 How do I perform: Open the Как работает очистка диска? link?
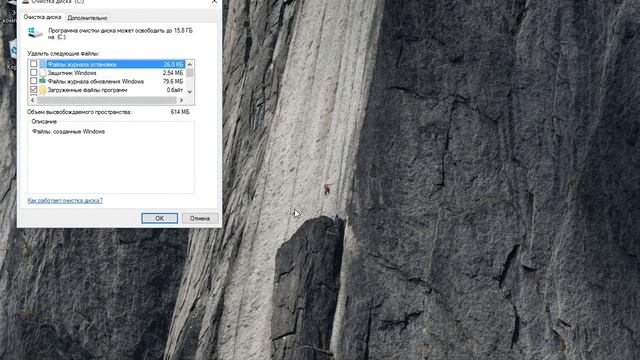tap(65, 200)
